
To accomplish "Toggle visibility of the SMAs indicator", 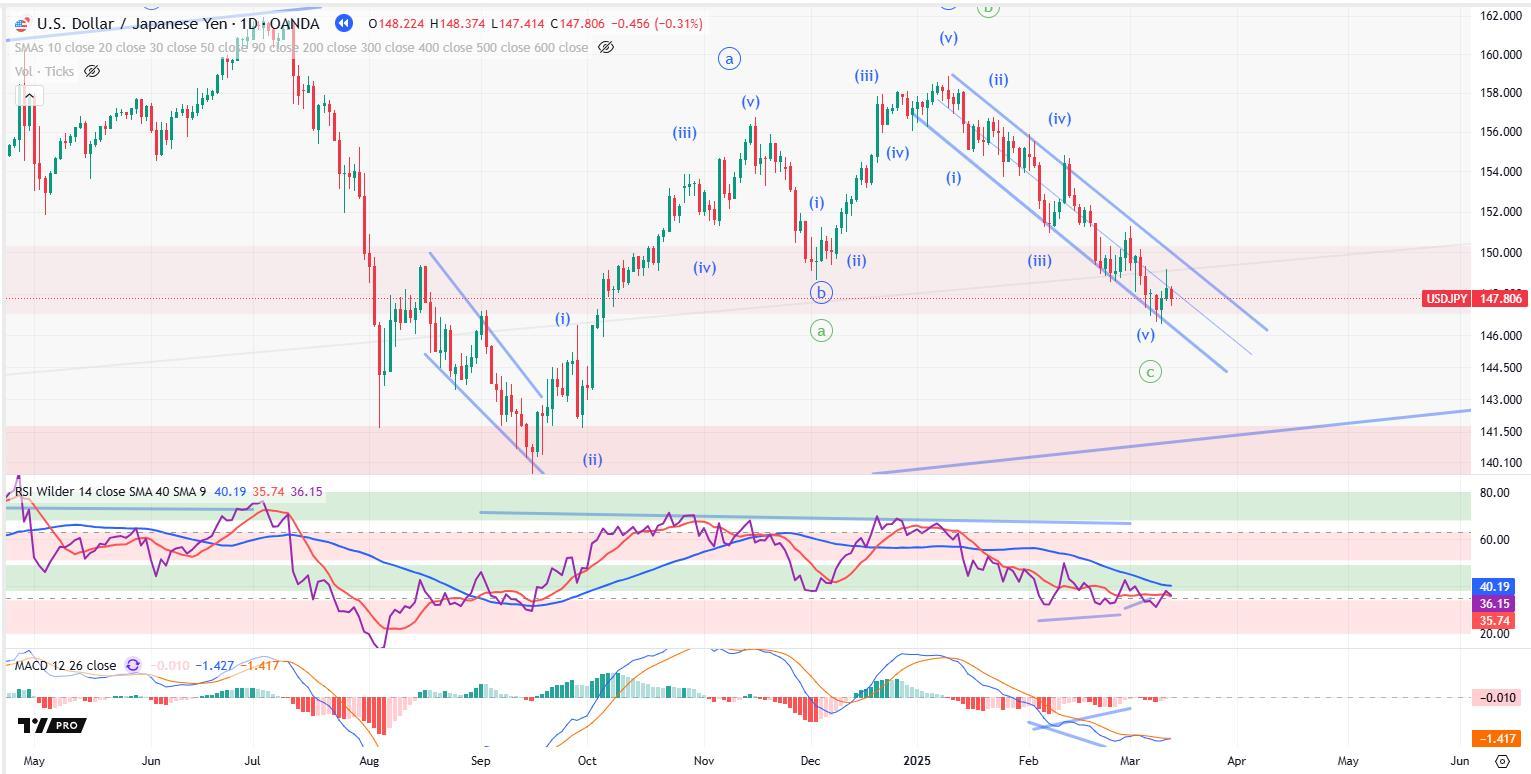I will pyautogui.click(x=605, y=47).
